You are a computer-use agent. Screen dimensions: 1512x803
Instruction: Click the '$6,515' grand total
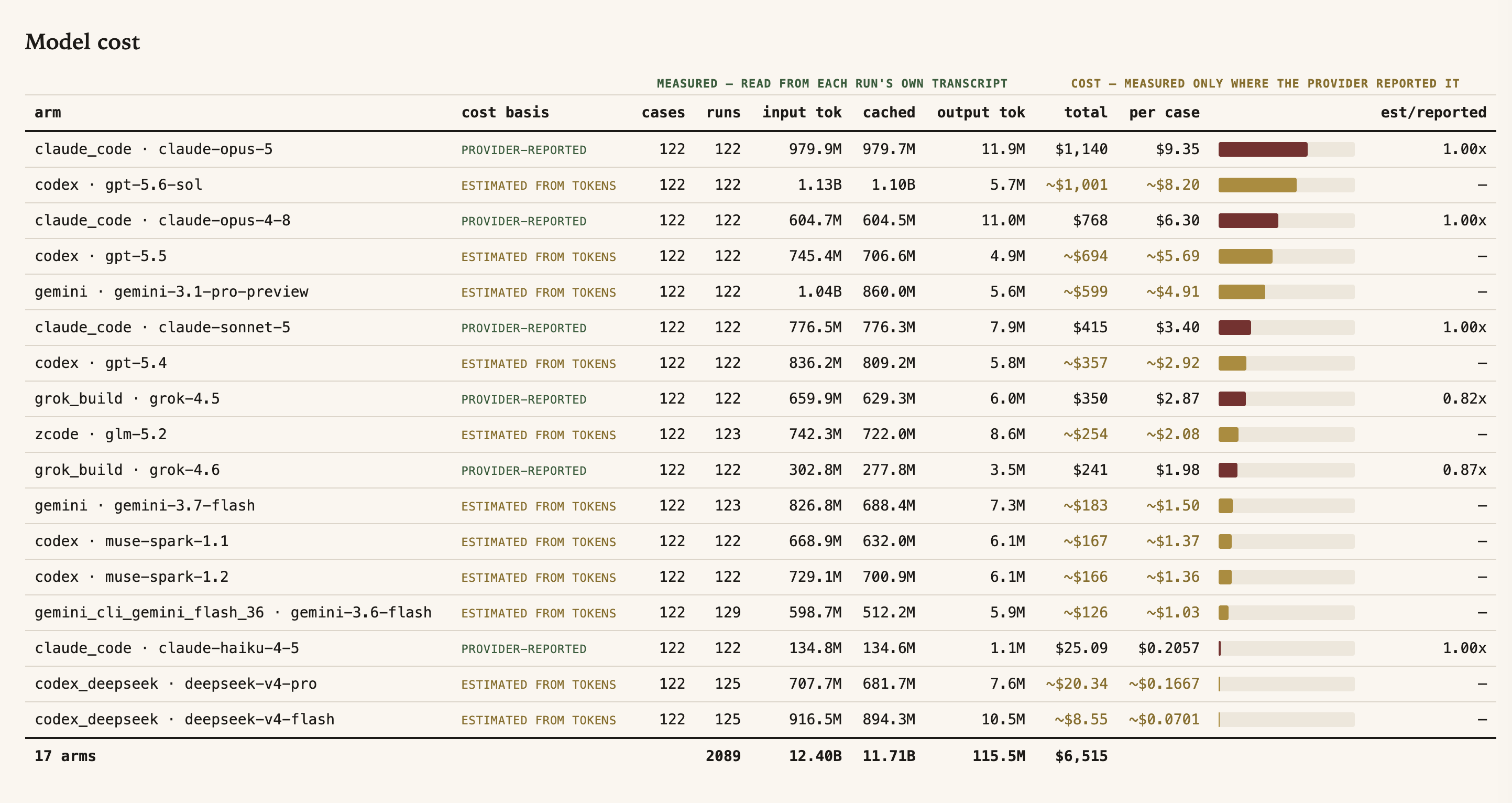pyautogui.click(x=1081, y=756)
